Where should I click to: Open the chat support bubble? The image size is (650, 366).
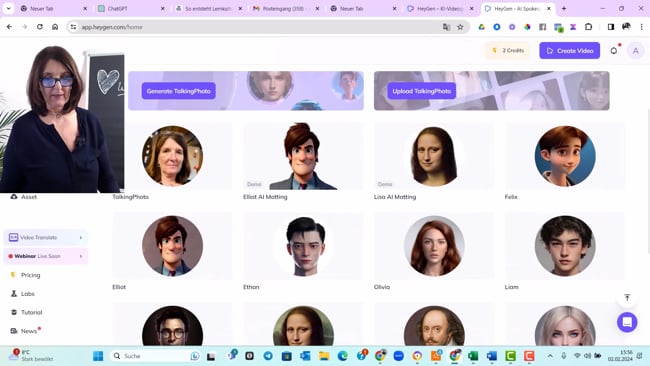coord(627,322)
